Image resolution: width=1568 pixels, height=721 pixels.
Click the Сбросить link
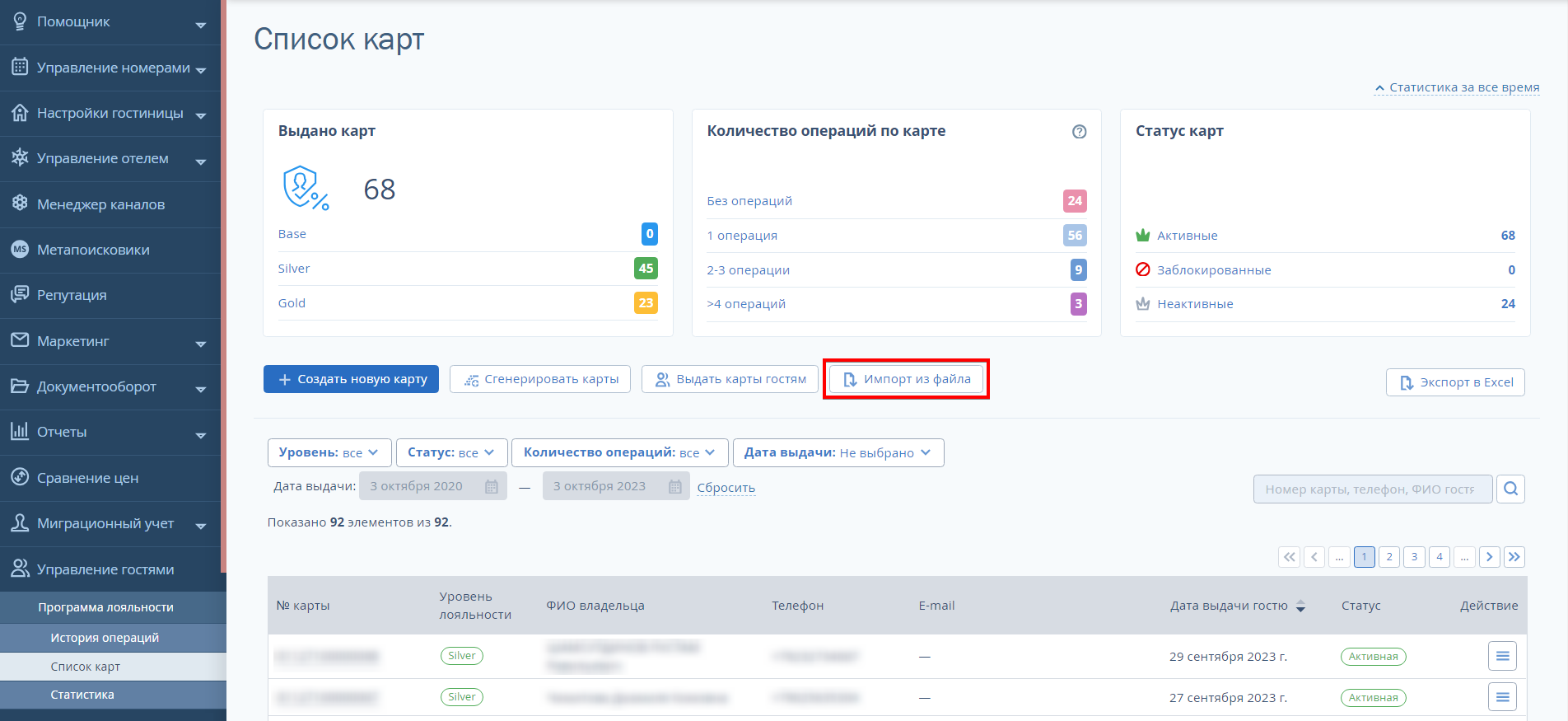pos(726,488)
